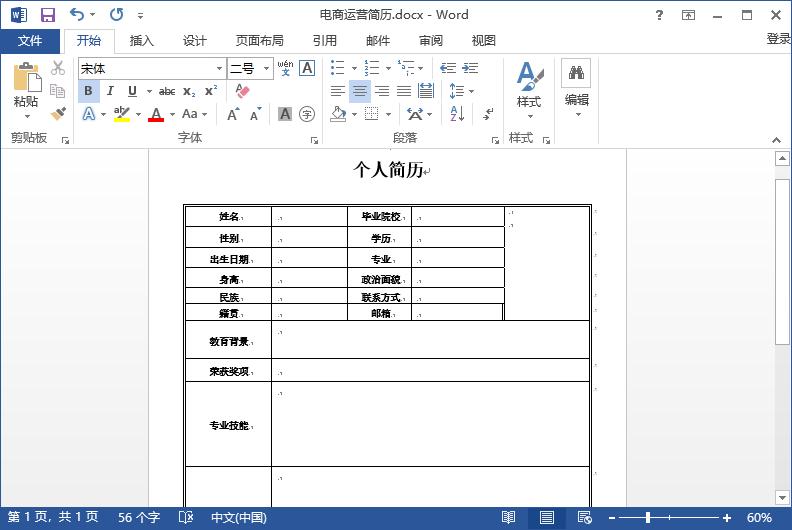Switch to the 审阅 Review tab
Viewport: 792px width, 530px height.
click(431, 41)
